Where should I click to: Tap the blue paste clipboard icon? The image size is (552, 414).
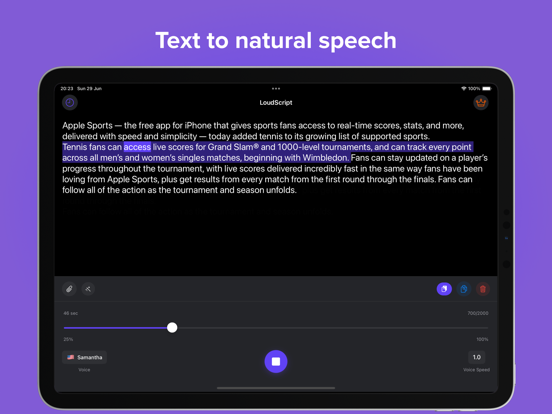pos(464,289)
